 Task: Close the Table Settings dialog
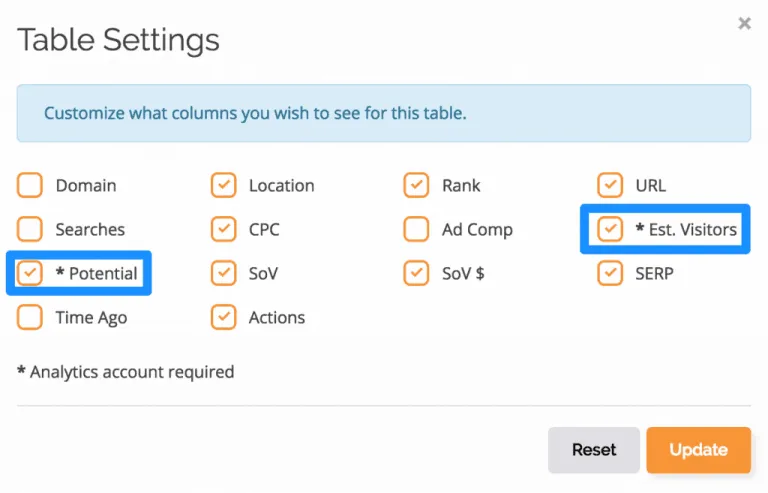pos(744,23)
